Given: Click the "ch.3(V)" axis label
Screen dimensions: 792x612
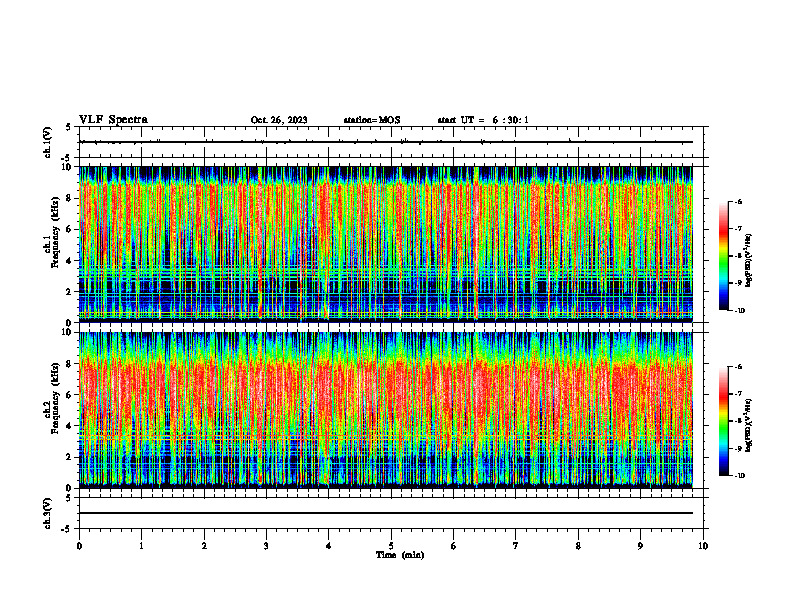Looking at the screenshot, I should point(48,513).
